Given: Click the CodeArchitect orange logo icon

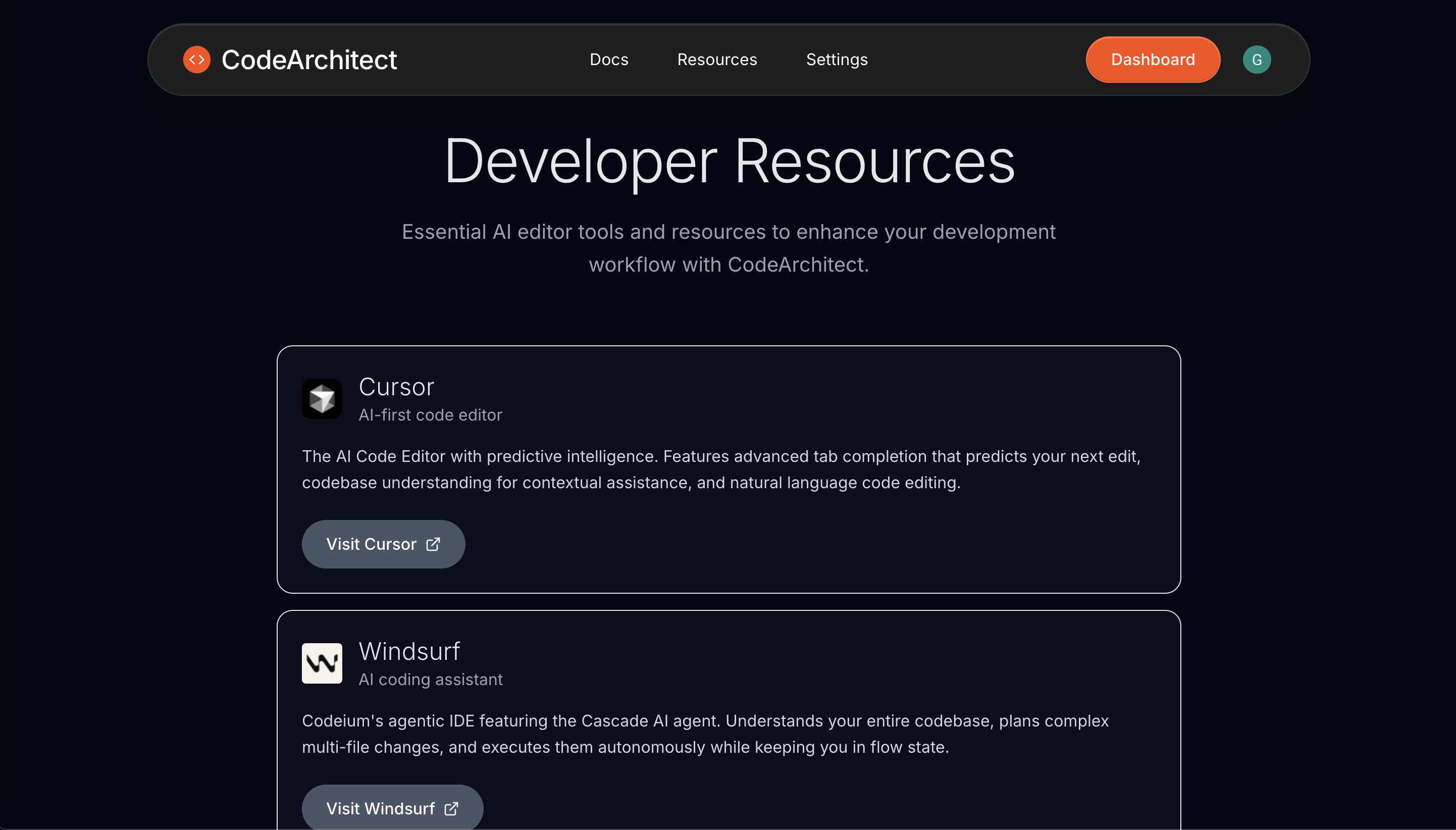Looking at the screenshot, I should 196,59.
